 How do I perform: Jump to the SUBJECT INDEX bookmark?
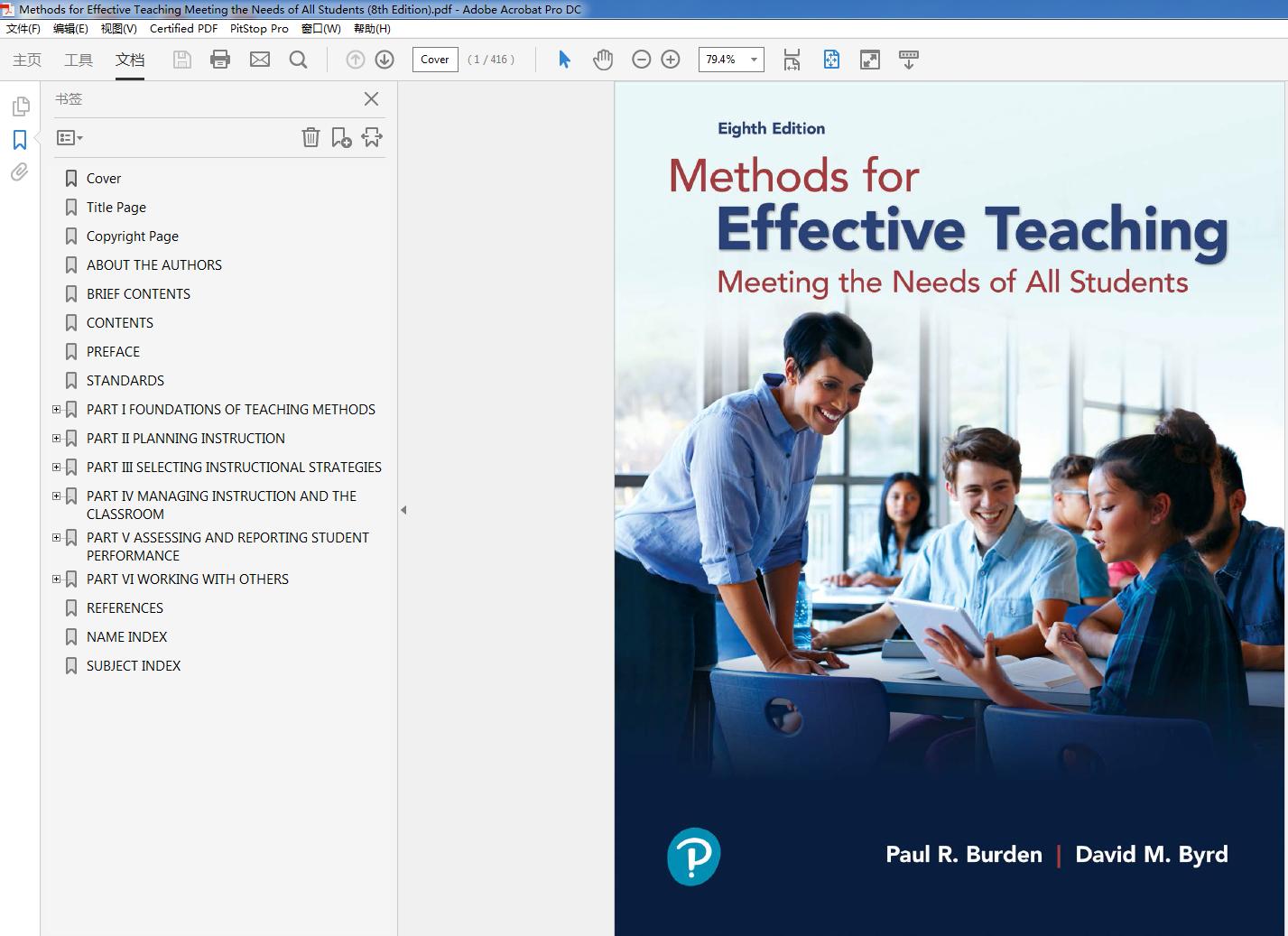pyautogui.click(x=134, y=666)
